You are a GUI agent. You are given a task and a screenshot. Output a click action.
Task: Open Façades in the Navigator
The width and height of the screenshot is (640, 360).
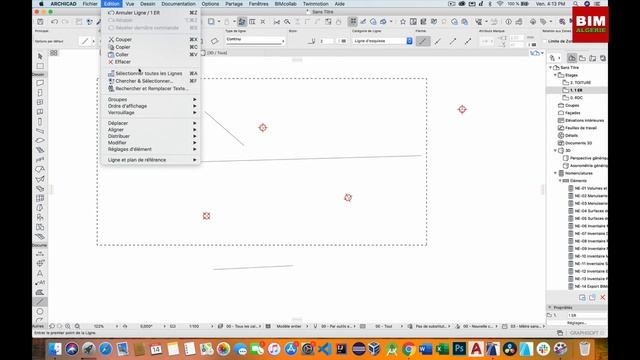point(573,113)
